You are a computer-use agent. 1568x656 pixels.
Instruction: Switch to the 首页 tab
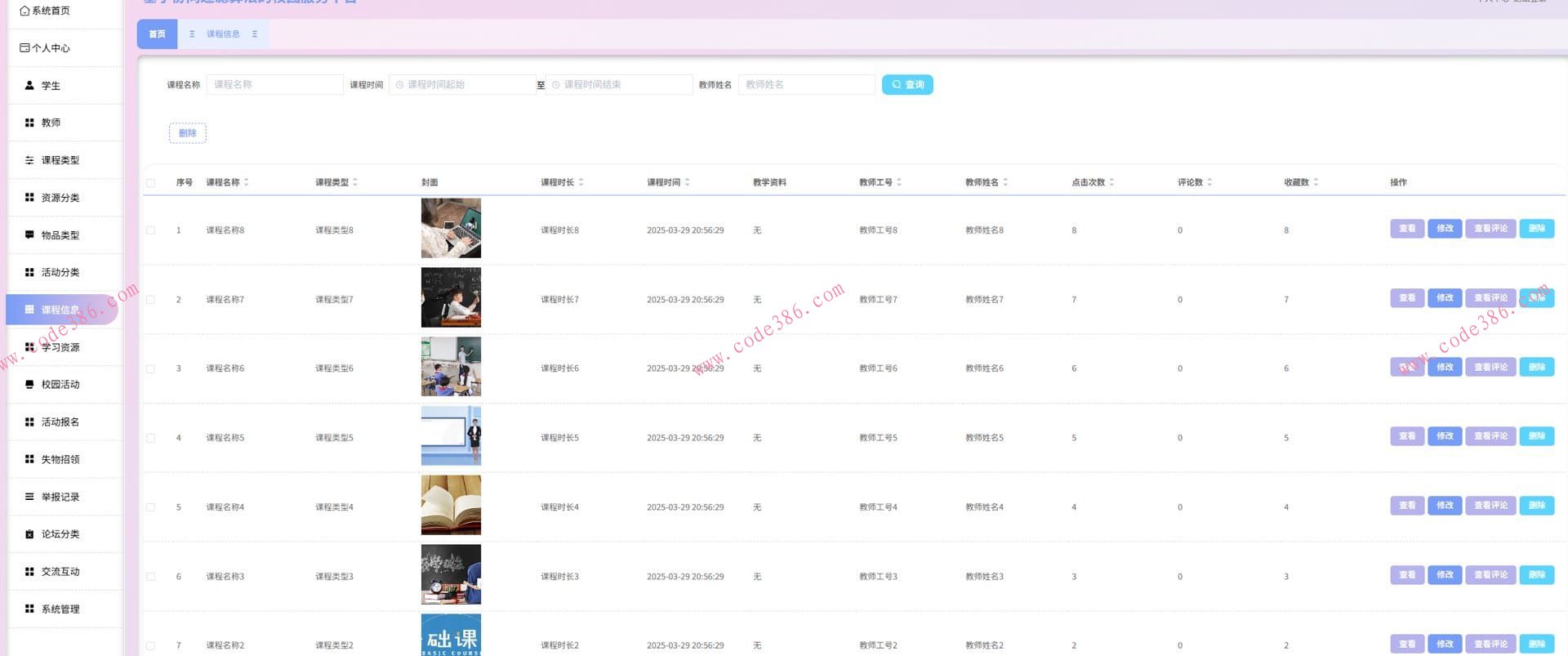pos(157,34)
